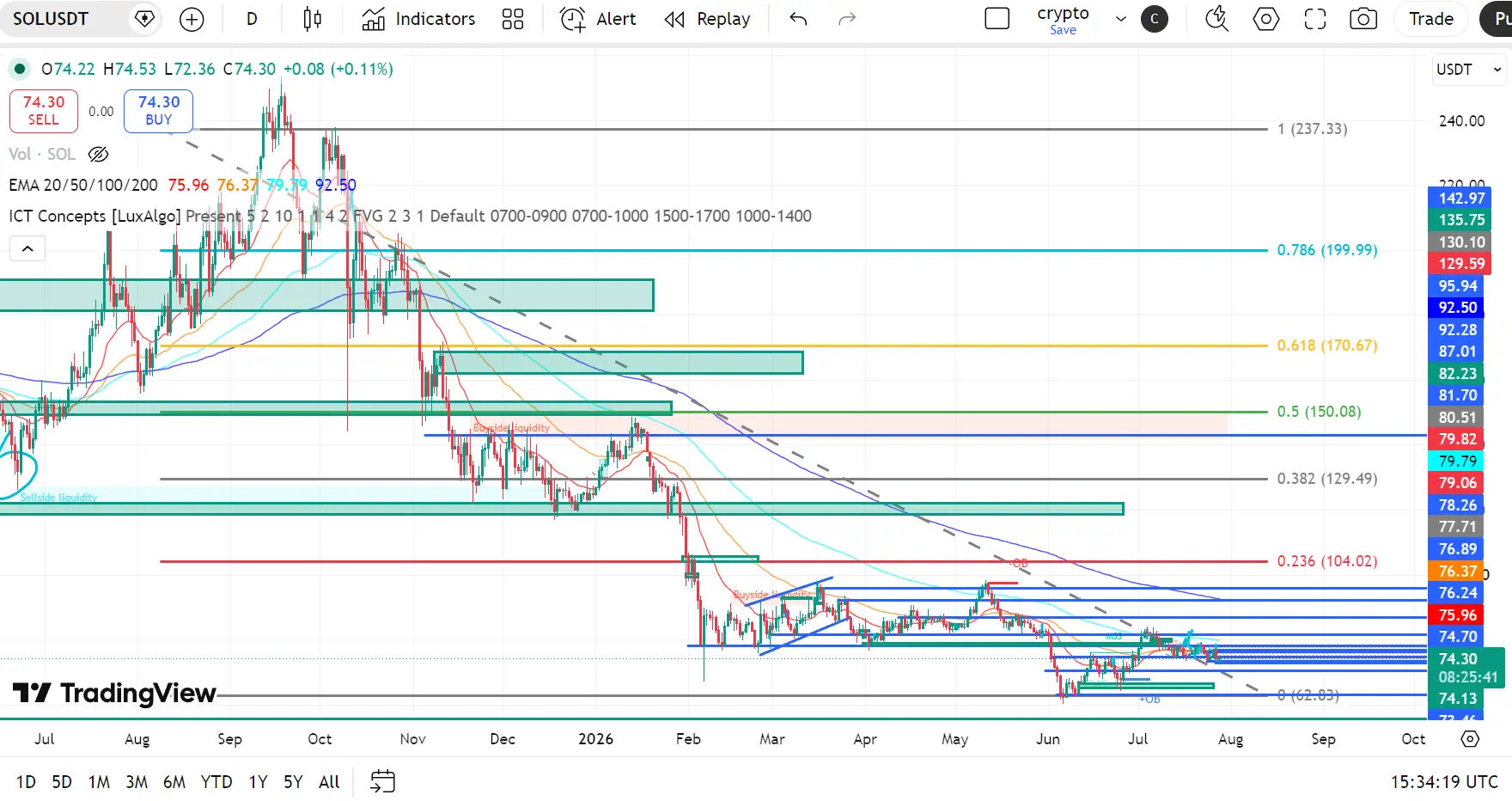Open the Indicators dialog

click(x=418, y=19)
